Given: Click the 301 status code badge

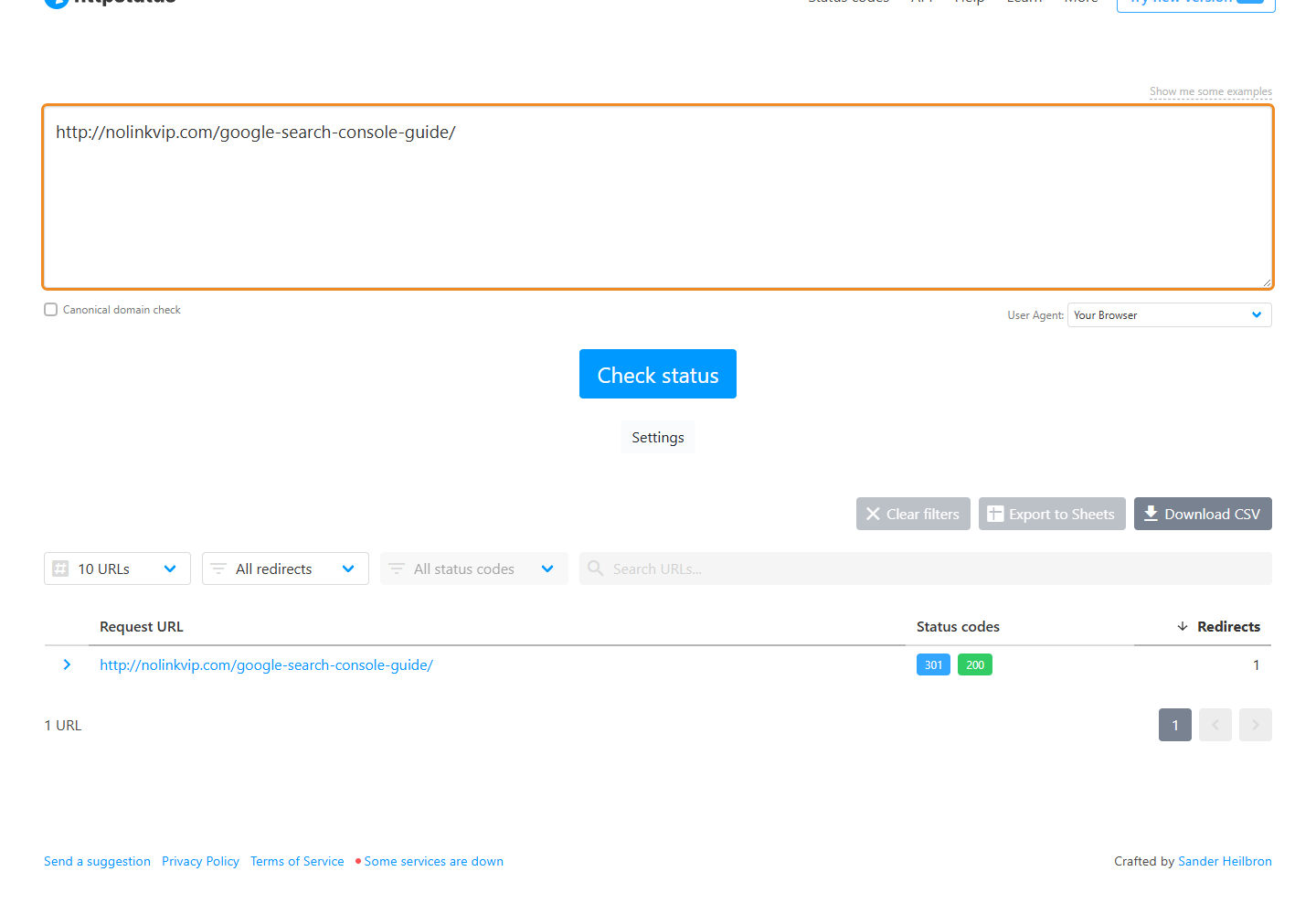Looking at the screenshot, I should click(933, 664).
